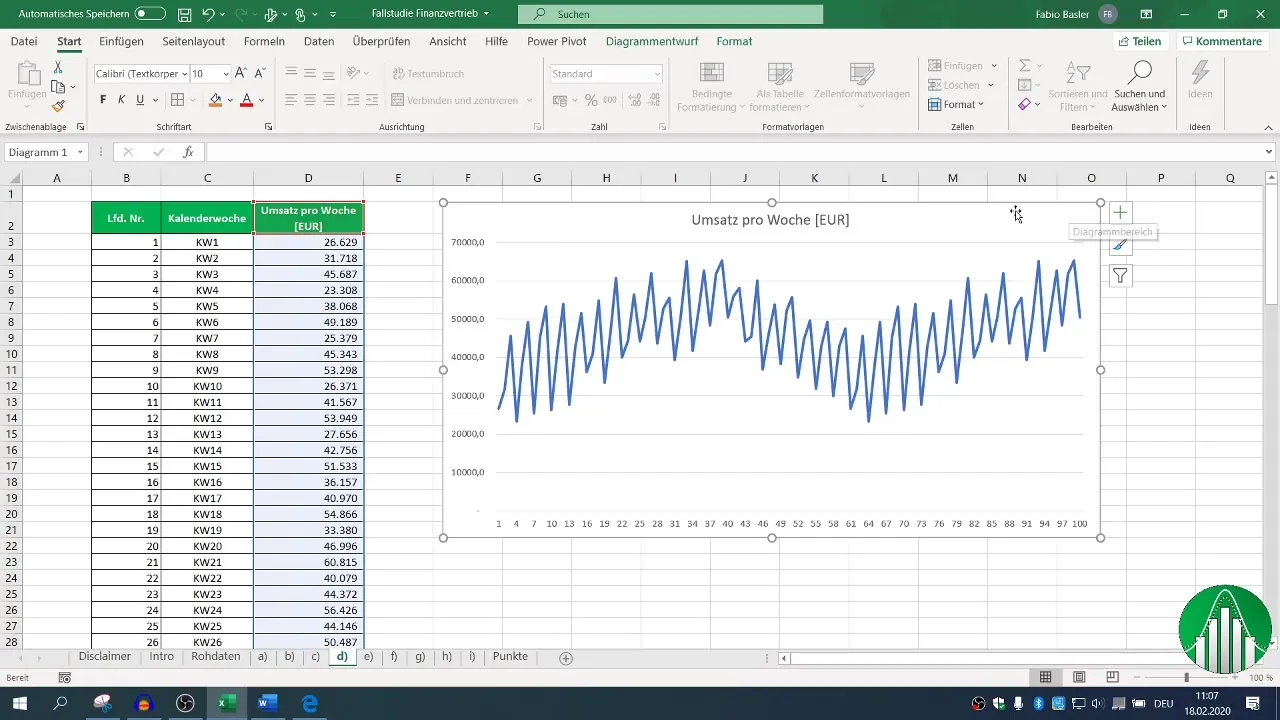Screen dimensions: 1280x720
Task: Click Suchen search box in title bar
Action: 670,15
